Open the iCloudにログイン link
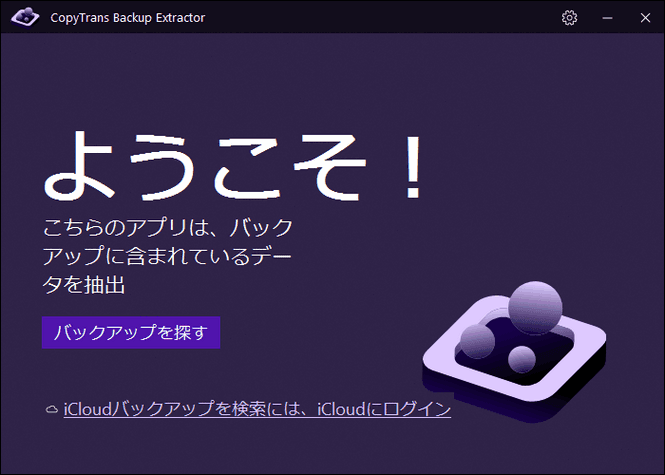Image resolution: width=665 pixels, height=475 pixels. coord(257,409)
